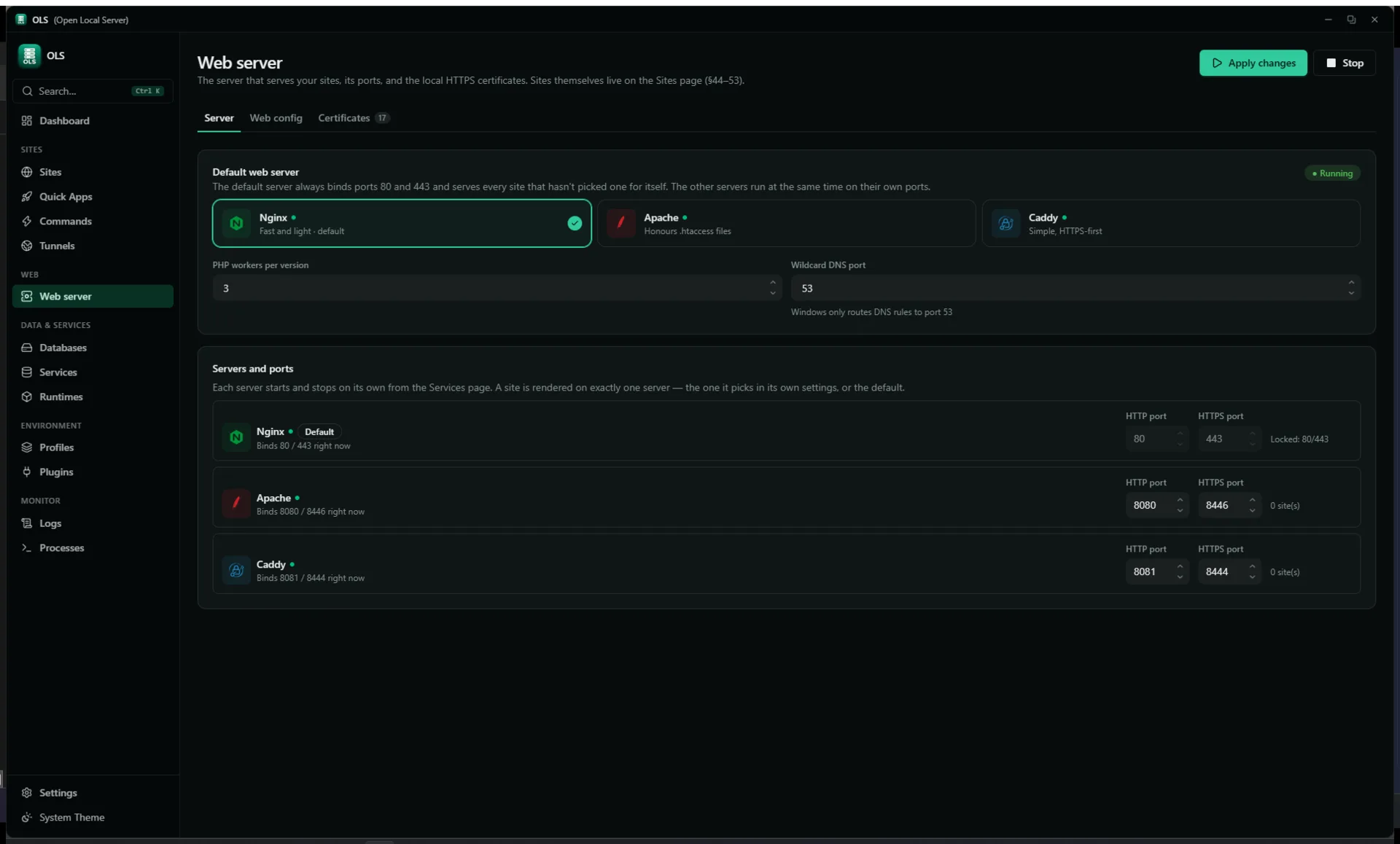The height and width of the screenshot is (844, 1400).
Task: Open Profiles layers icon
Action: click(x=27, y=448)
